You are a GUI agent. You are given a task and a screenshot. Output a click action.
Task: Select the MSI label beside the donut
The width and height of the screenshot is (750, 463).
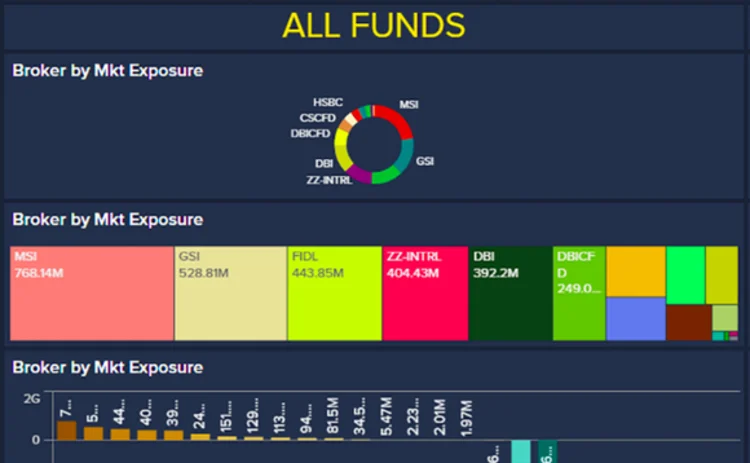pyautogui.click(x=409, y=104)
